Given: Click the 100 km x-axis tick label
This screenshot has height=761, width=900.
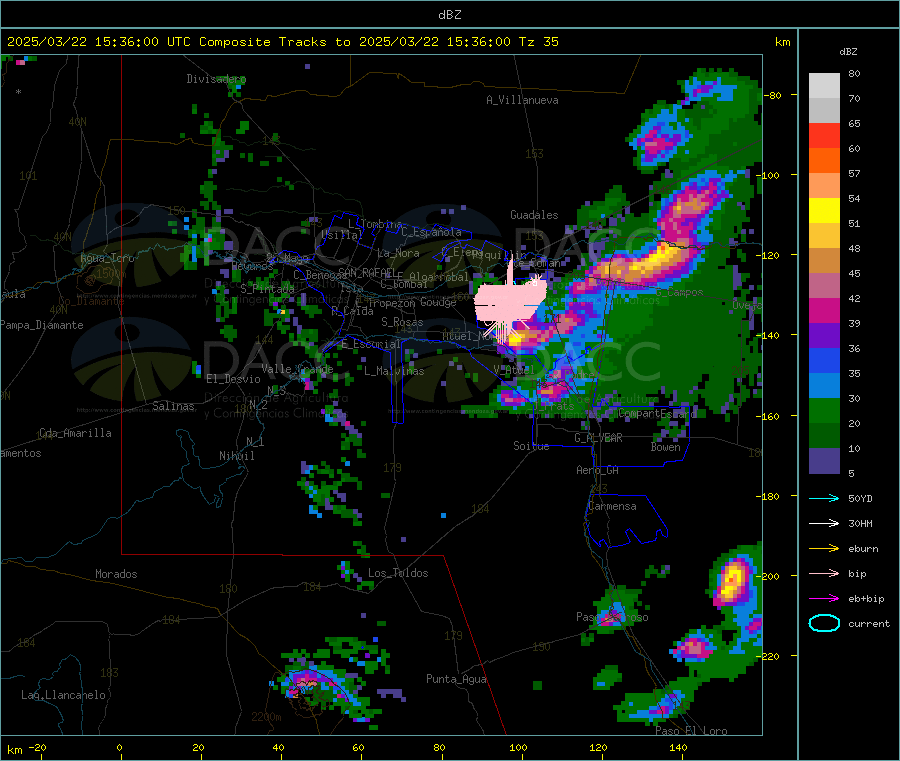Looking at the screenshot, I should 518,748.
